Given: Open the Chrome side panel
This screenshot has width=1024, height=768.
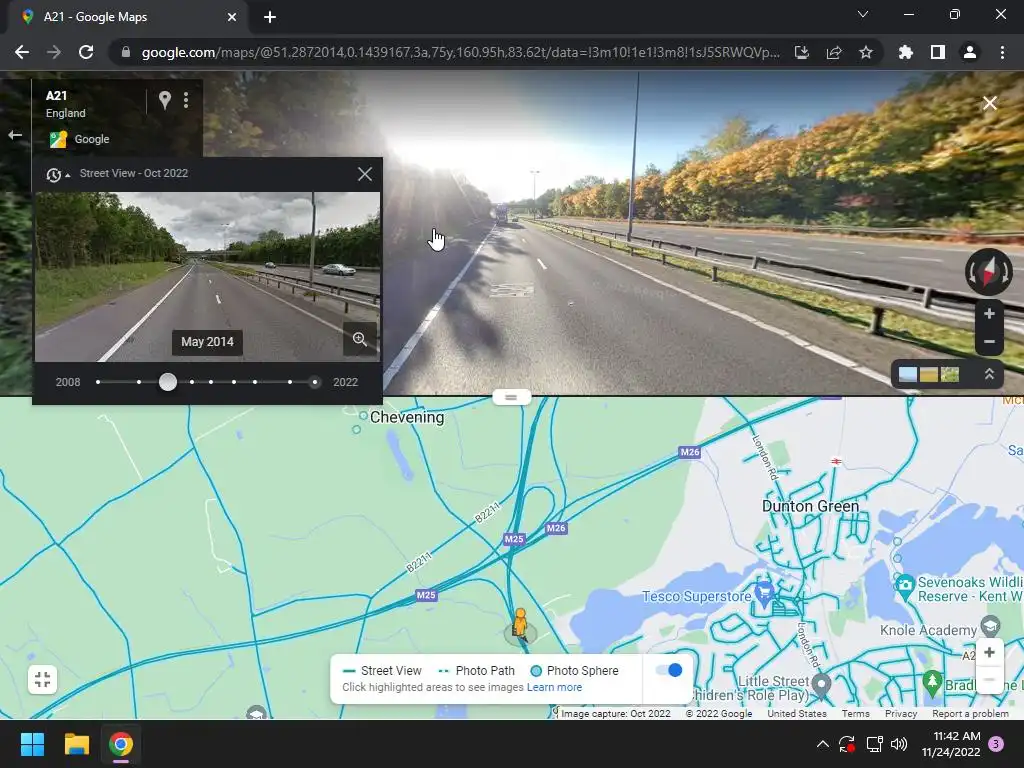Looking at the screenshot, I should [x=938, y=52].
